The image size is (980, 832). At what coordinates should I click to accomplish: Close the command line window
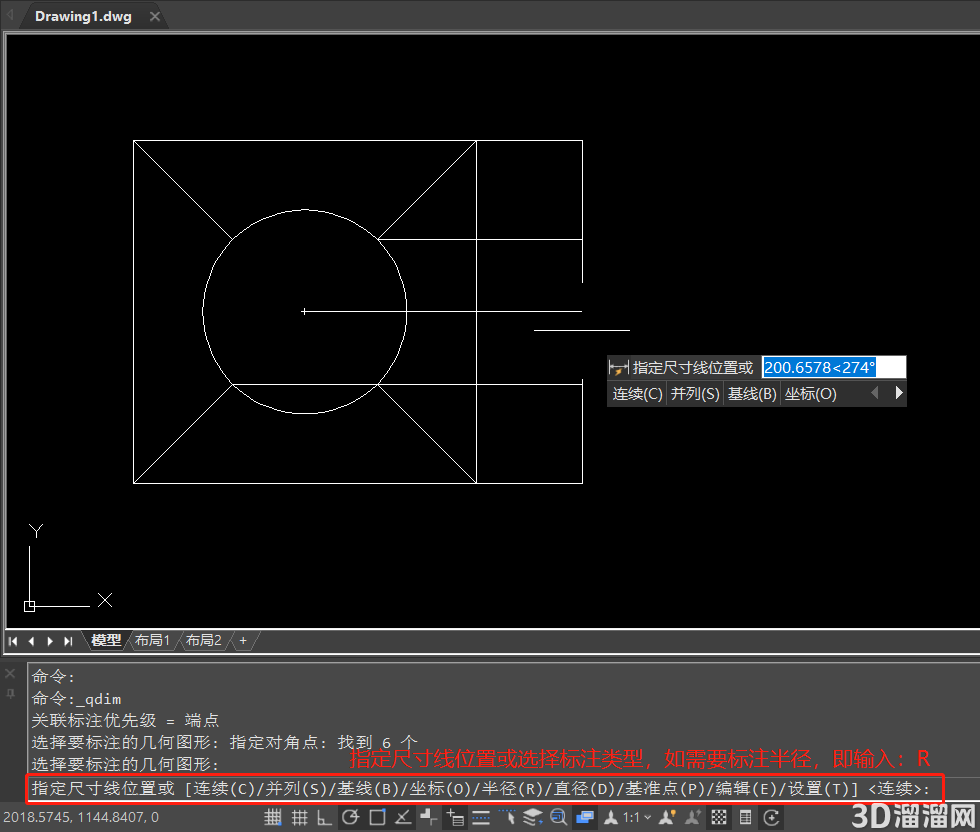10,673
